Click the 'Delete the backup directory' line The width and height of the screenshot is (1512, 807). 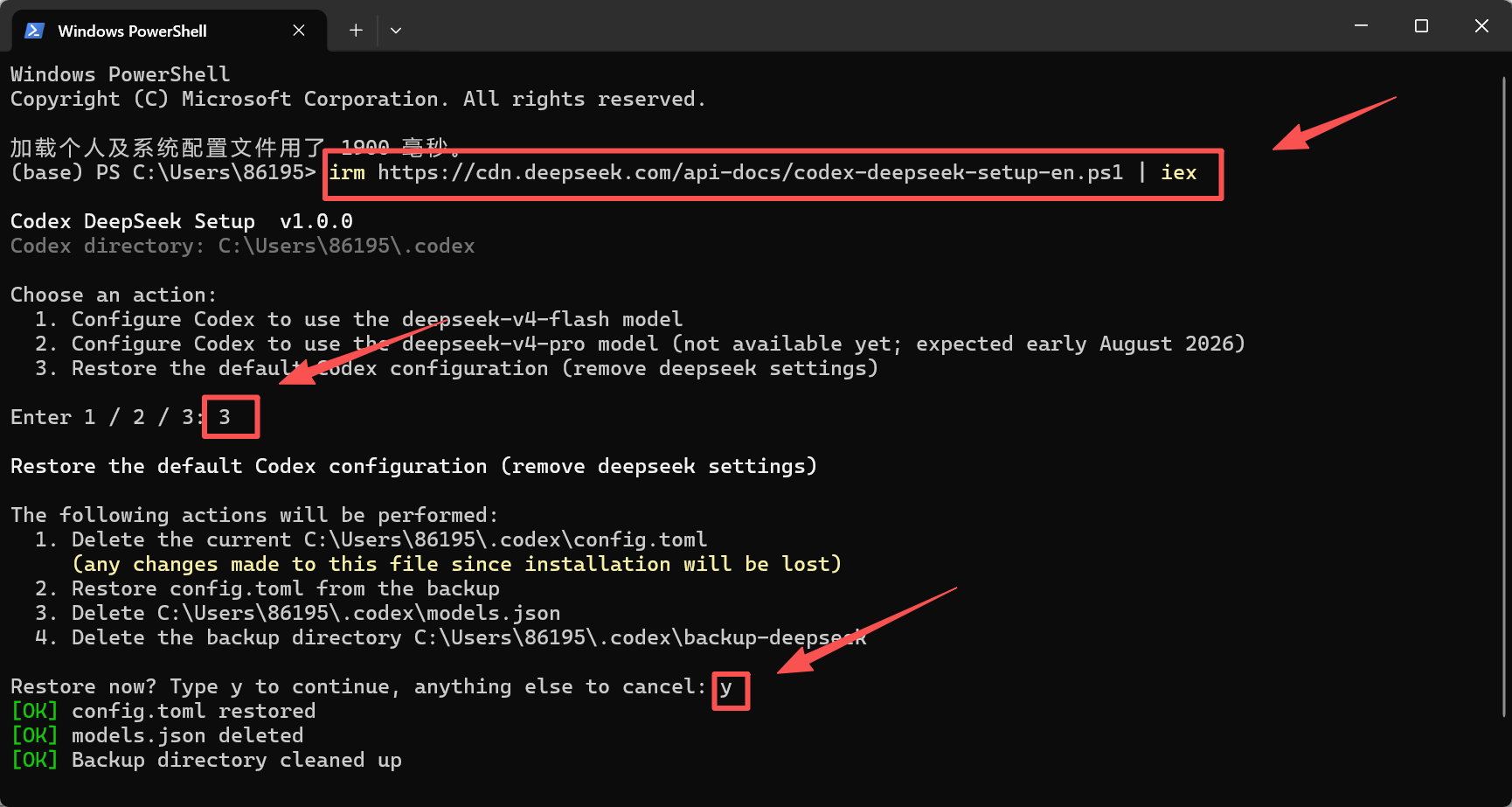coord(451,637)
